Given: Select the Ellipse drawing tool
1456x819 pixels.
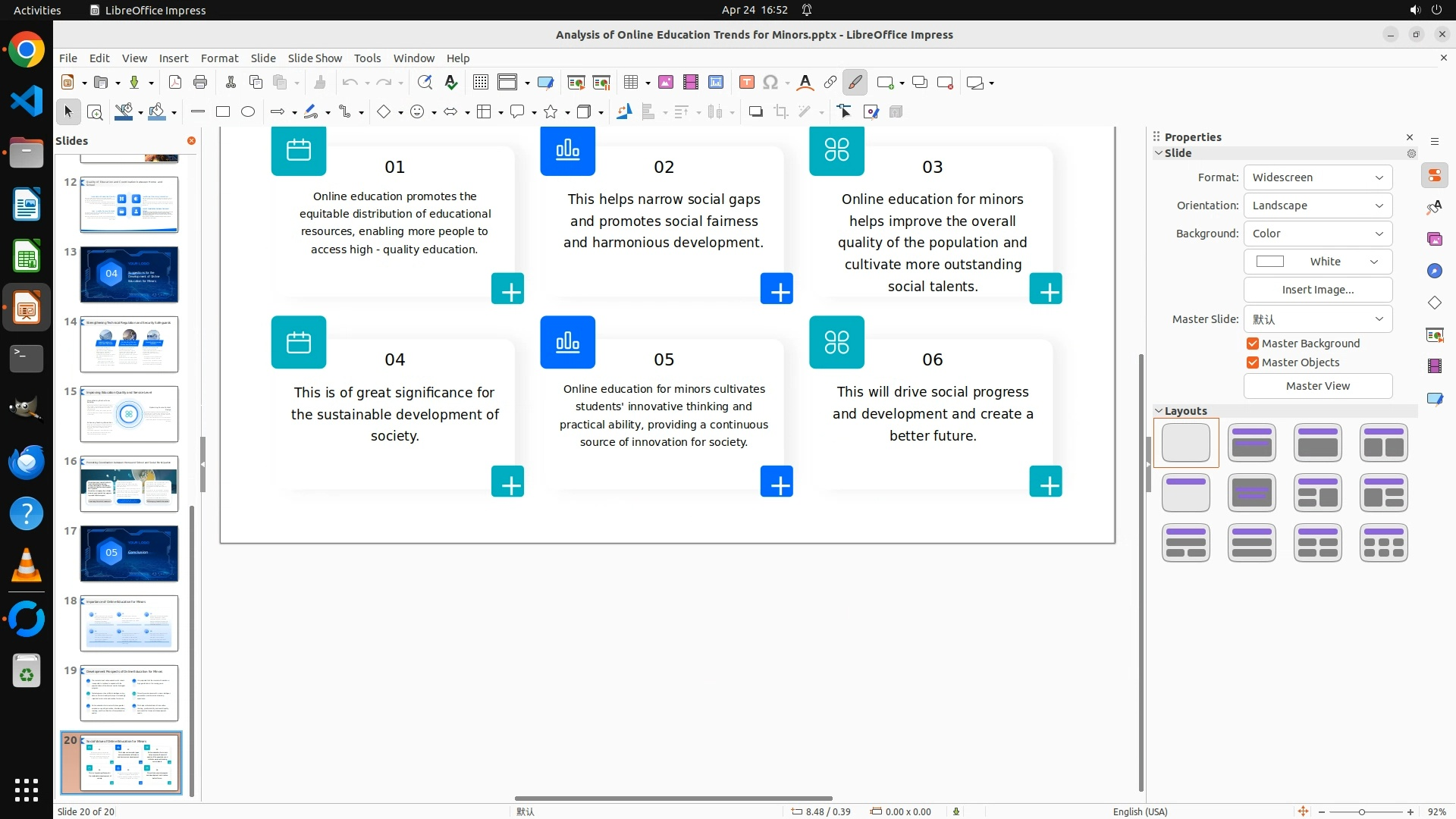Looking at the screenshot, I should pos(248,112).
